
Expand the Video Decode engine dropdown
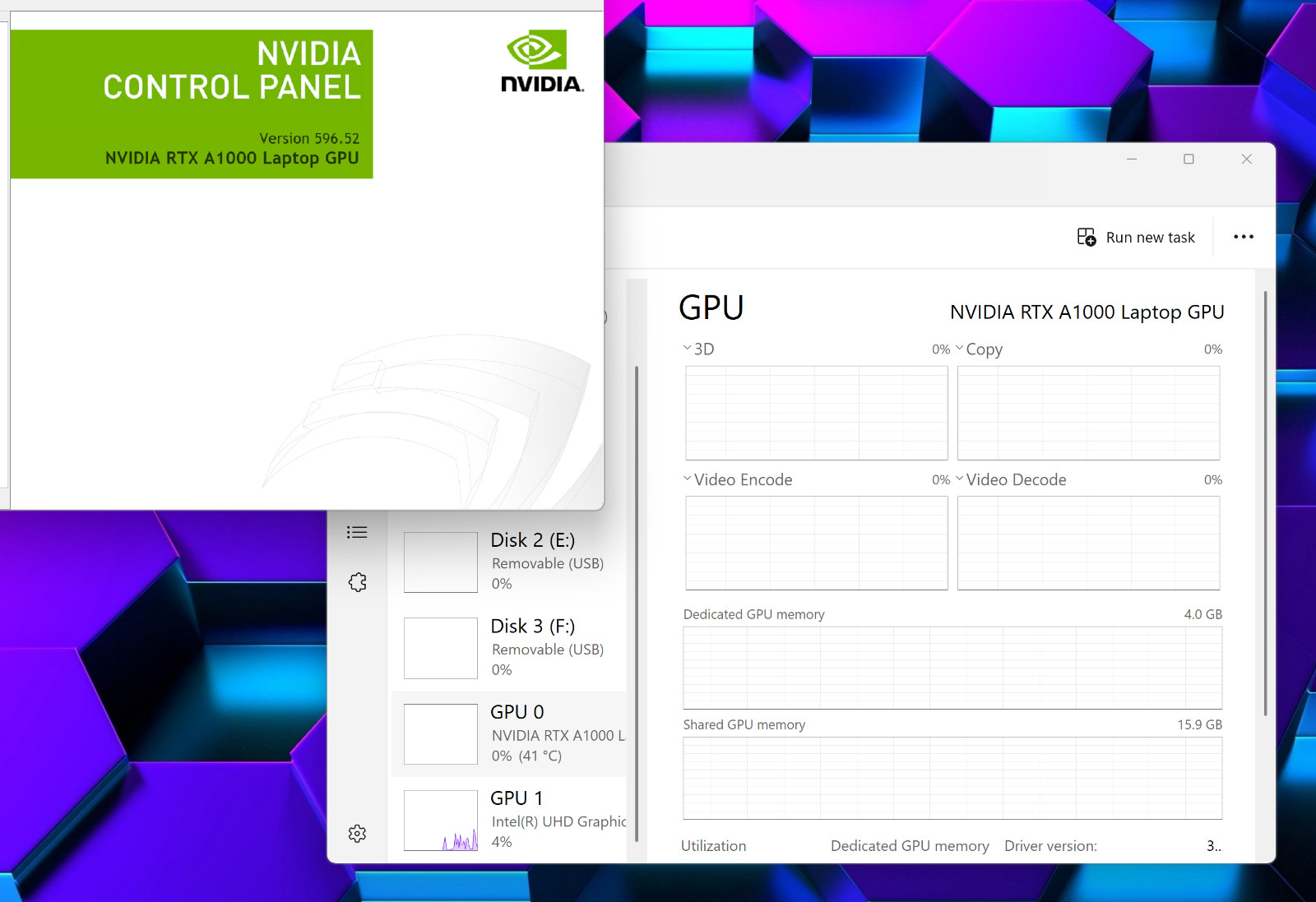tap(959, 479)
